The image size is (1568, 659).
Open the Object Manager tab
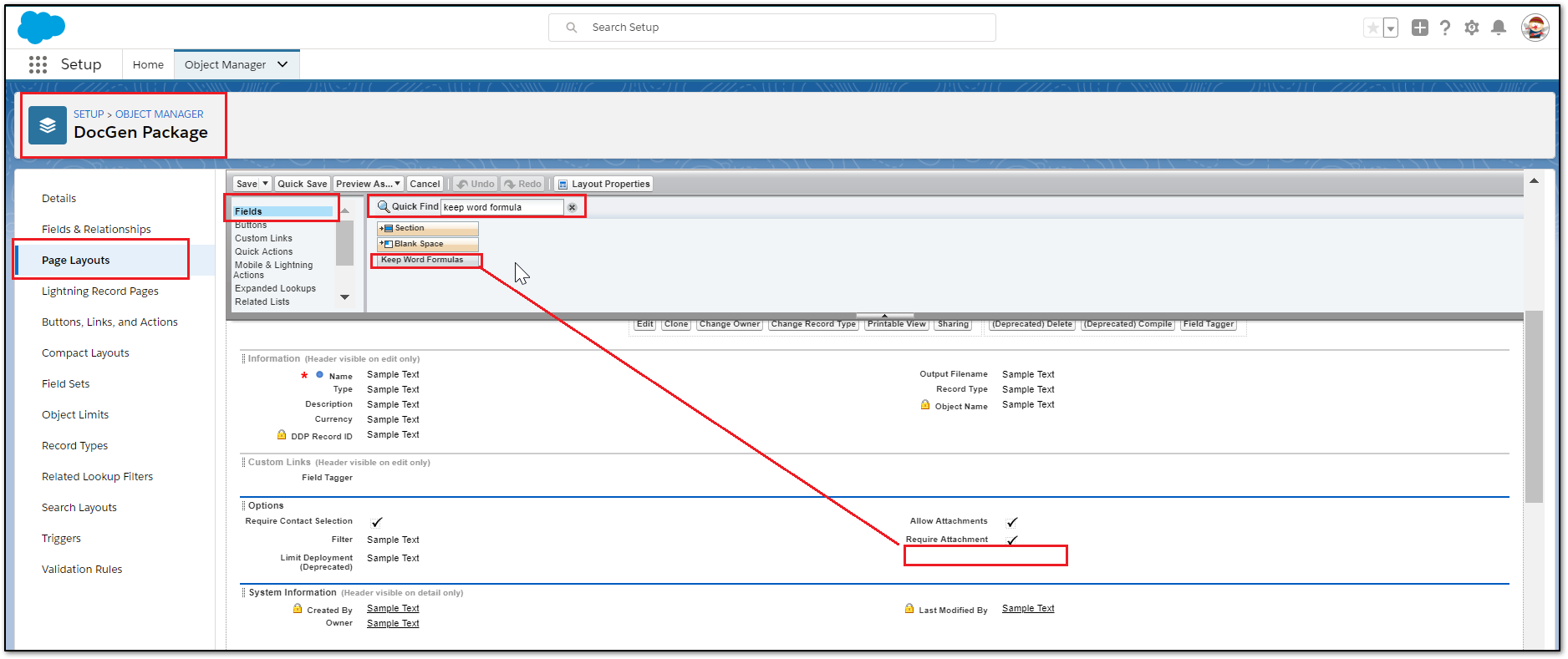(226, 64)
